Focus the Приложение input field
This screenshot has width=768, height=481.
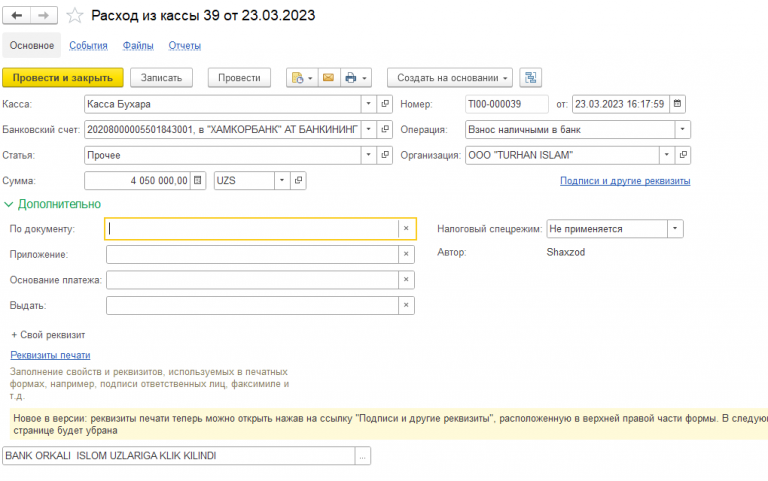click(x=252, y=254)
